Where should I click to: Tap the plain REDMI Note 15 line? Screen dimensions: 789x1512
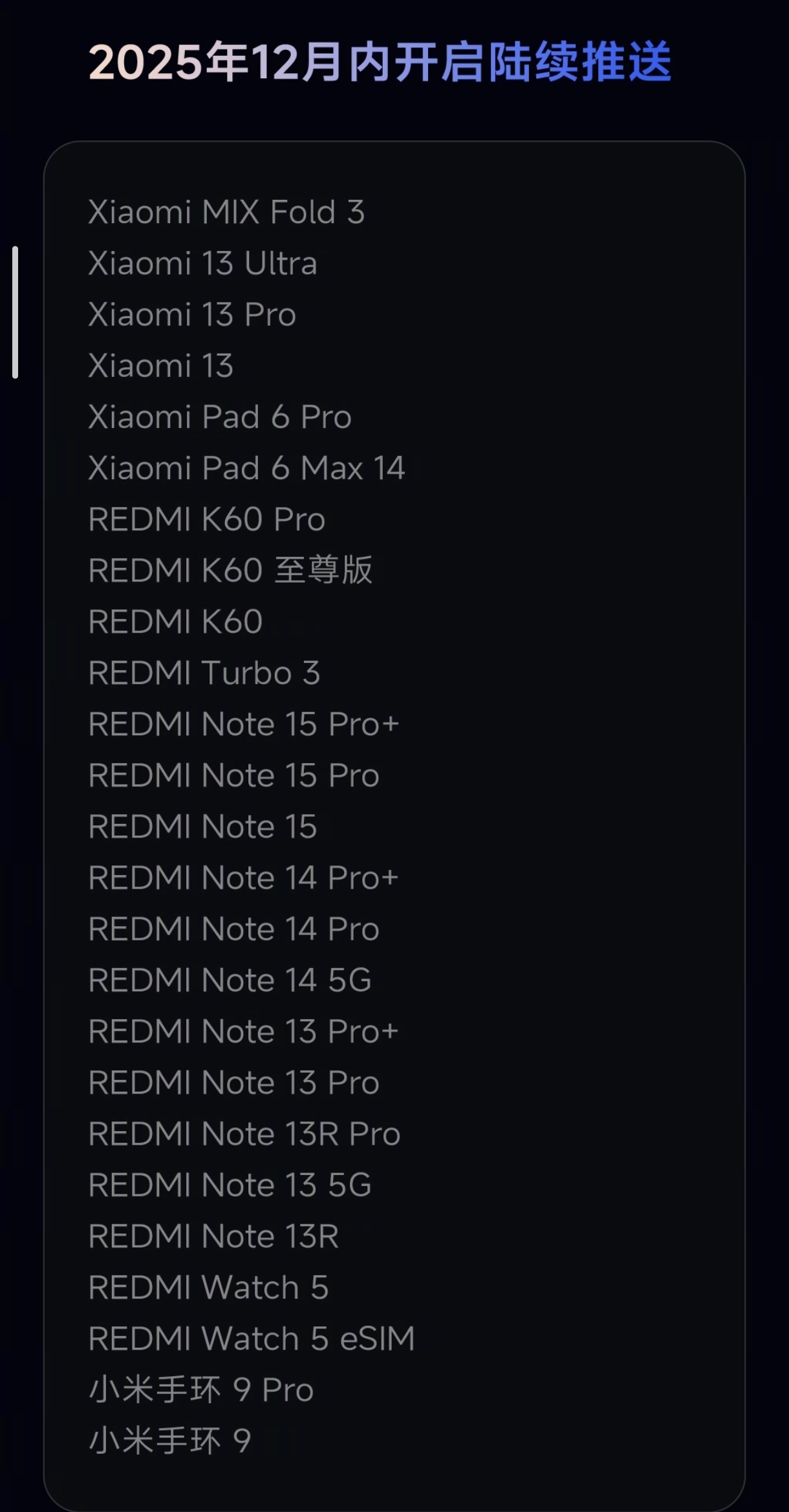coord(202,826)
